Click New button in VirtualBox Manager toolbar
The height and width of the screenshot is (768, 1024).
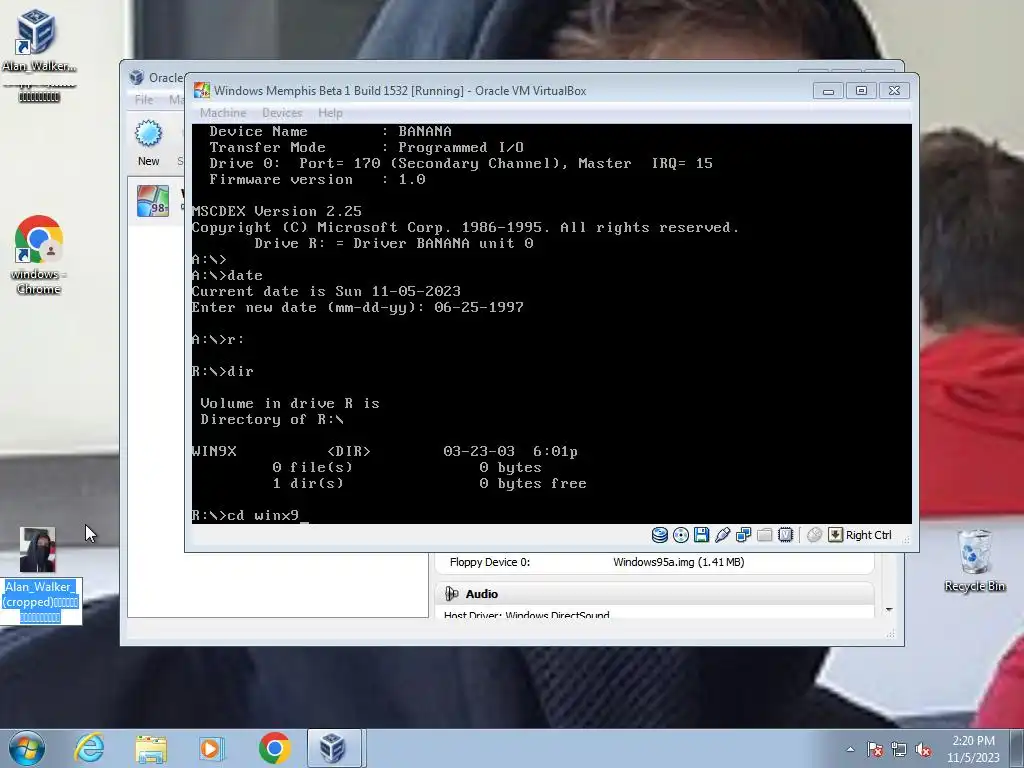point(148,143)
